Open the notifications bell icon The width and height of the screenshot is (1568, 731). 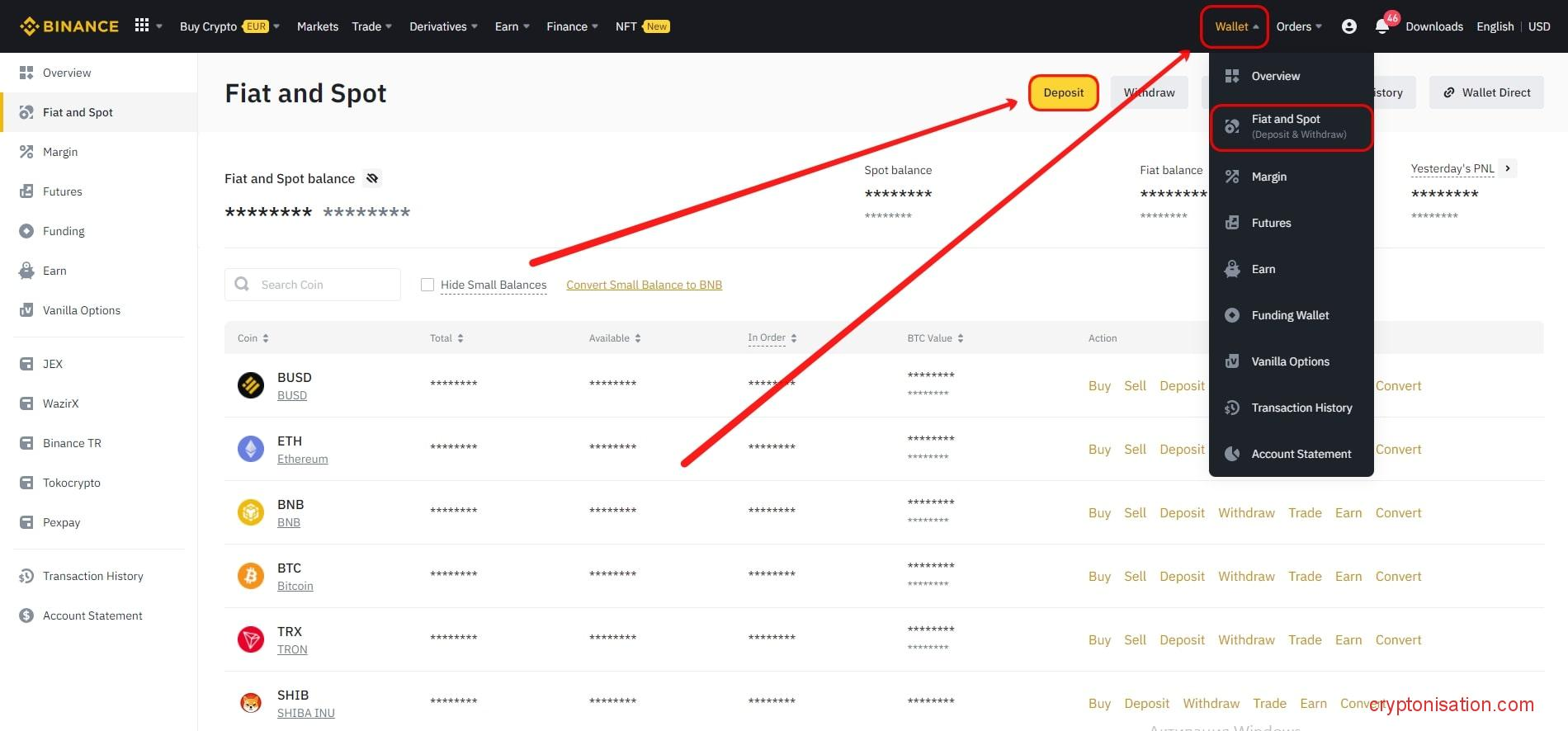coord(1382,27)
